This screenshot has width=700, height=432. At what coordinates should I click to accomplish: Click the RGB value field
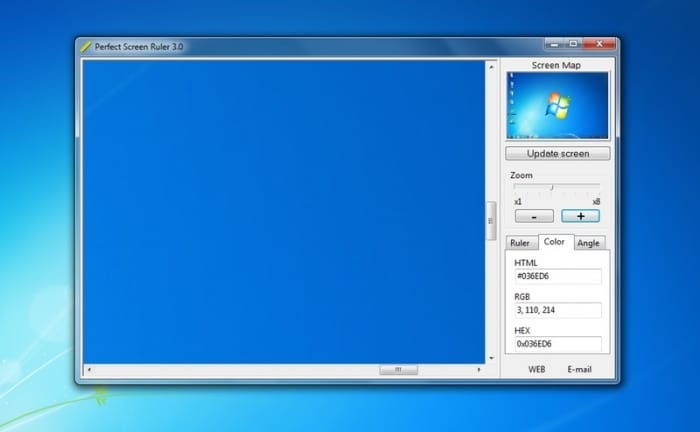[557, 311]
